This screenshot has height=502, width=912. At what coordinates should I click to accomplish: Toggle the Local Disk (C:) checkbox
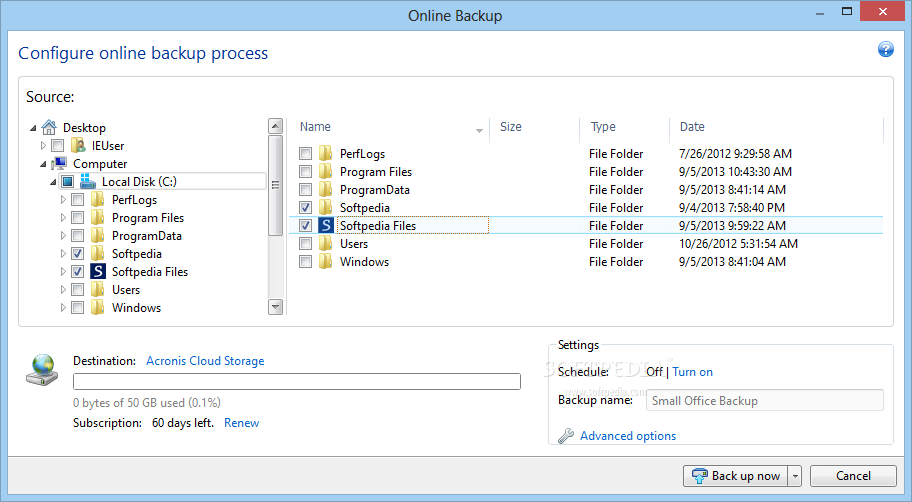click(x=67, y=181)
